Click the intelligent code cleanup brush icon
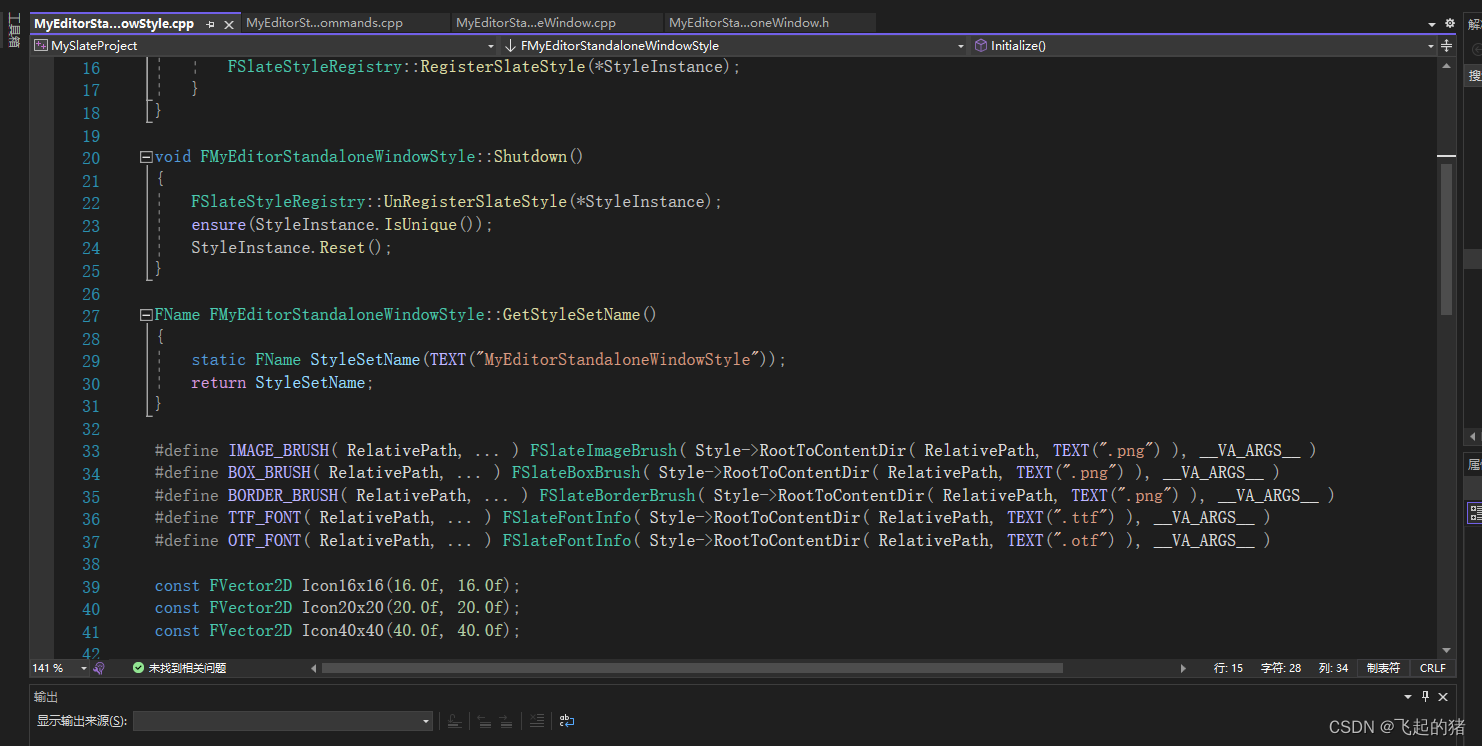Viewport: 1482px width, 746px height. pos(99,668)
